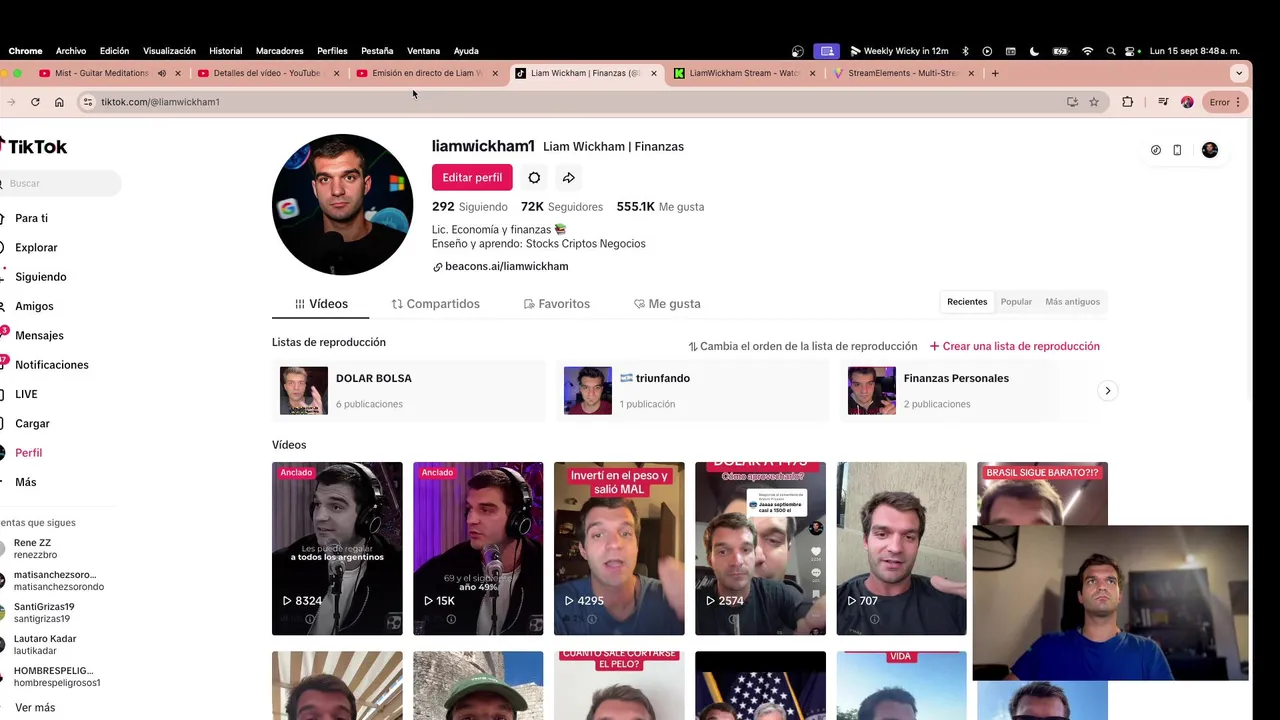Open Chrome extensions puzzle icon

point(1128,102)
